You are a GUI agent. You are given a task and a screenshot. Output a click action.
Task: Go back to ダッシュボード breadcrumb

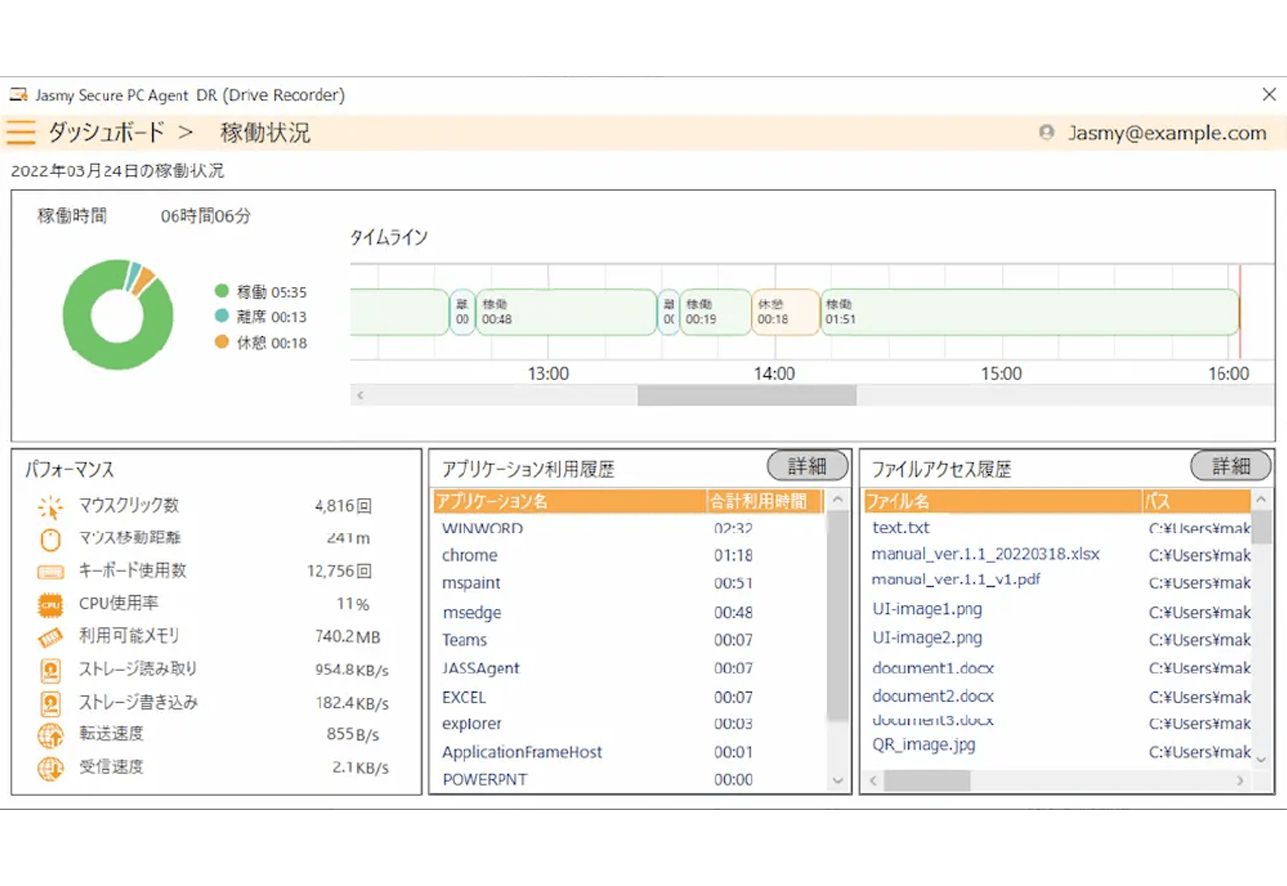[106, 132]
